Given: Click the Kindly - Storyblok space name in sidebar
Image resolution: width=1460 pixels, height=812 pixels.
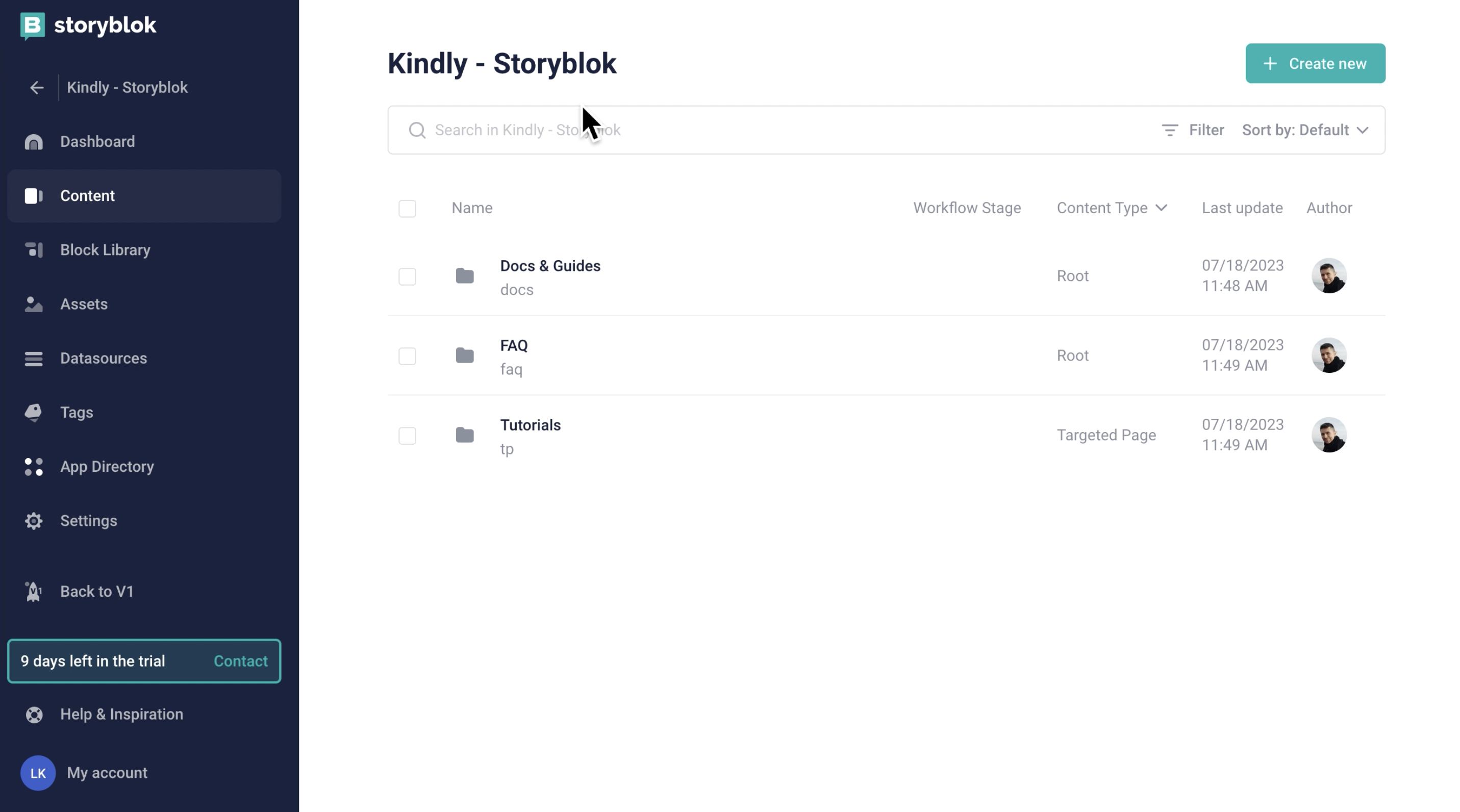Looking at the screenshot, I should tap(127, 88).
